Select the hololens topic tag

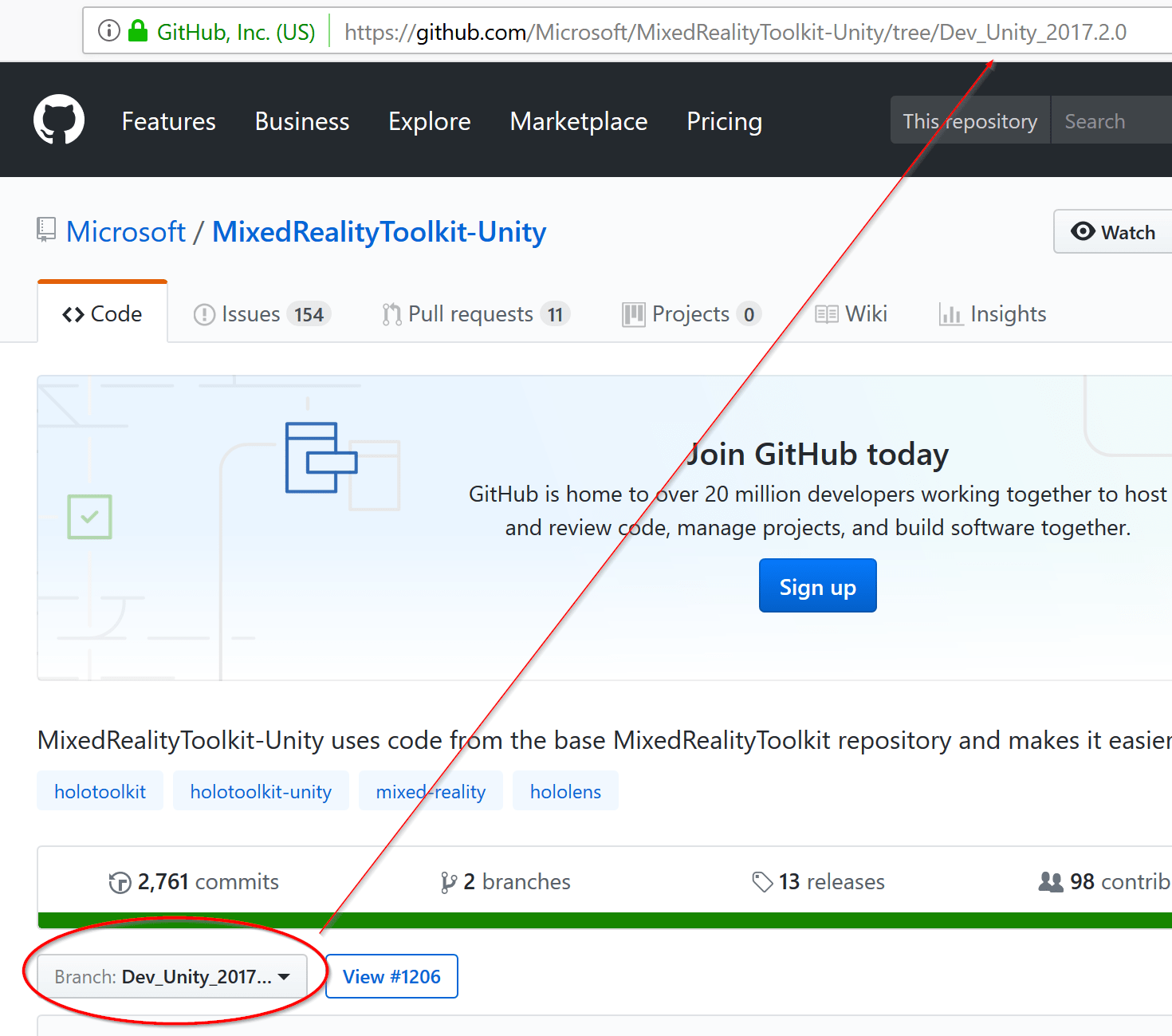coord(566,791)
